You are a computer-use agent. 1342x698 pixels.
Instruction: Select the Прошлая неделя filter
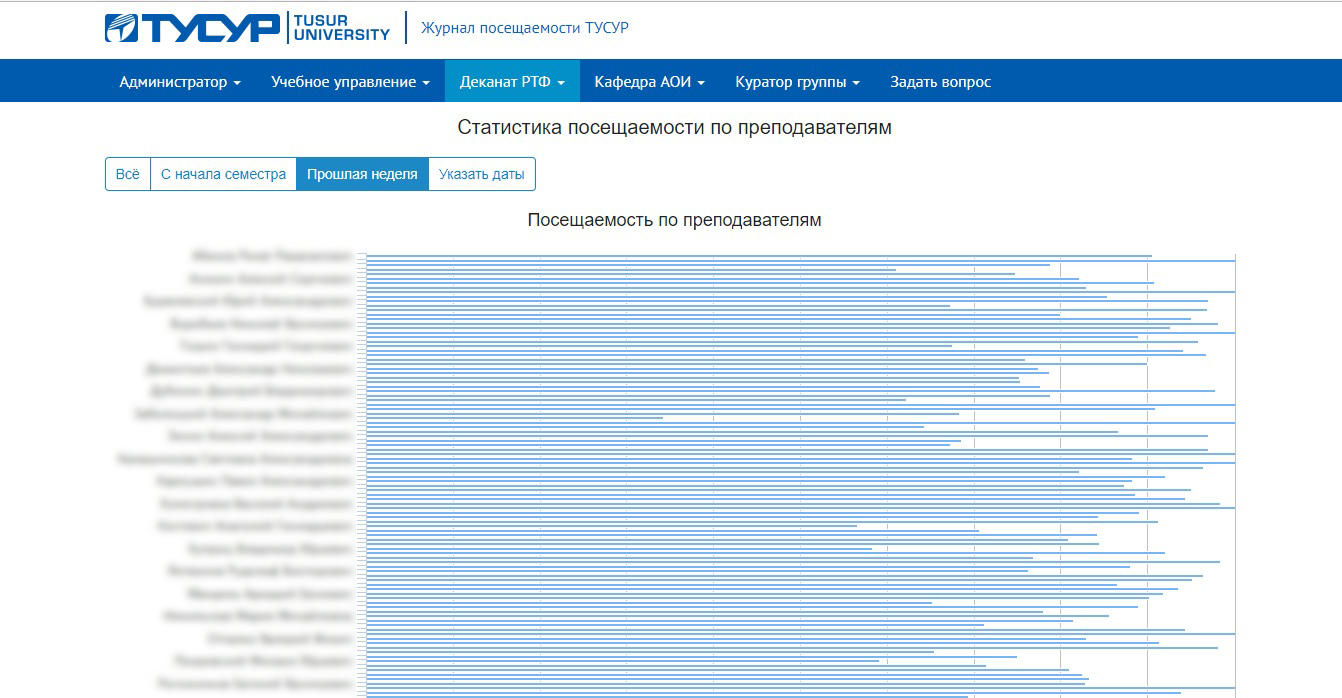[x=362, y=174]
